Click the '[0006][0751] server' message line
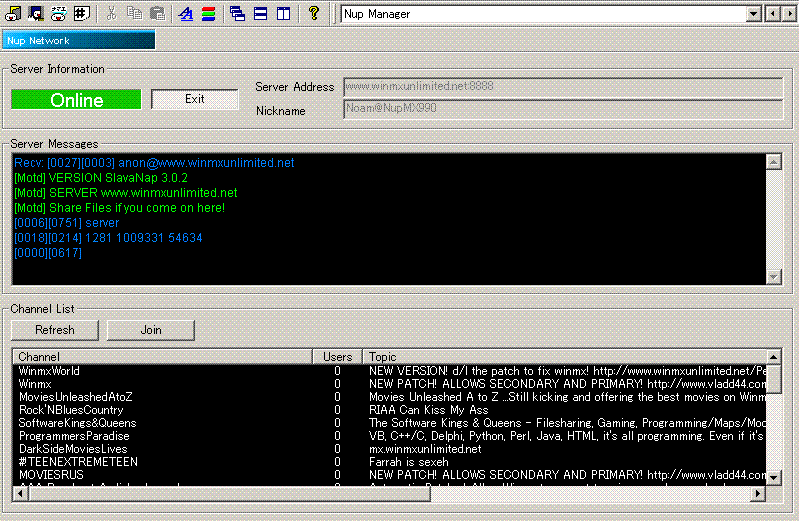Screen dimensions: 799x521 pyautogui.click(x=66, y=223)
